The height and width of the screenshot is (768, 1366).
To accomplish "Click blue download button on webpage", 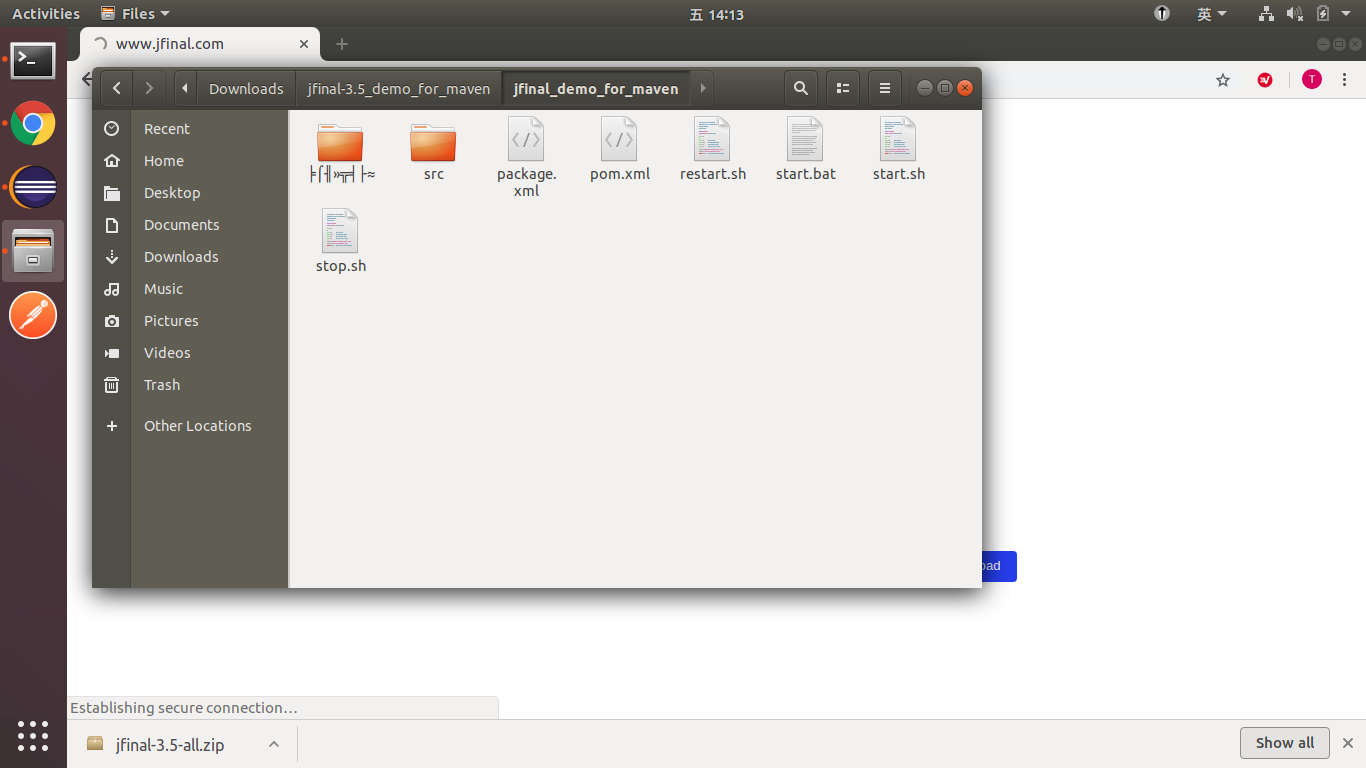I will (999, 566).
